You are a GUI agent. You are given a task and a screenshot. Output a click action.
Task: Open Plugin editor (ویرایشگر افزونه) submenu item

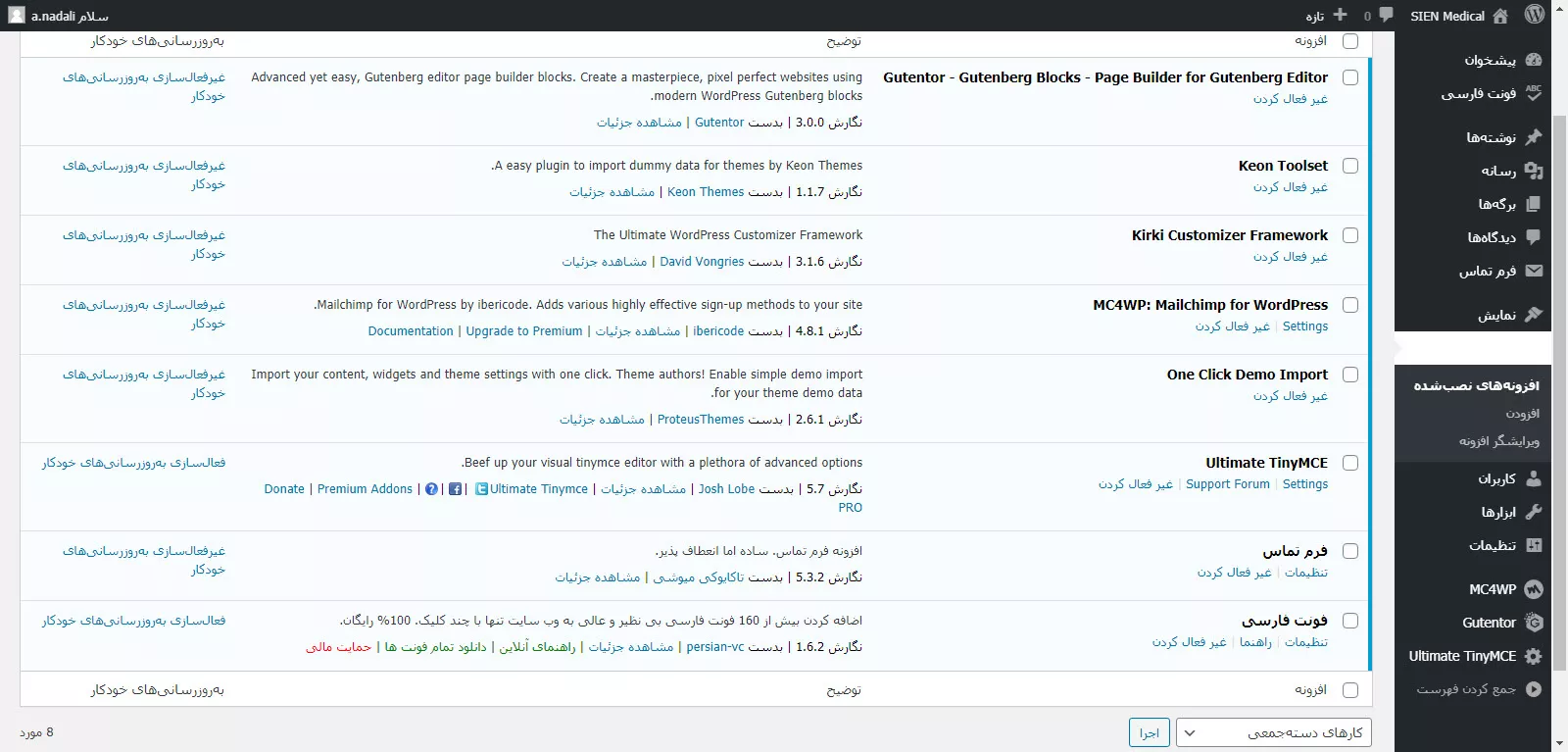1499,441
